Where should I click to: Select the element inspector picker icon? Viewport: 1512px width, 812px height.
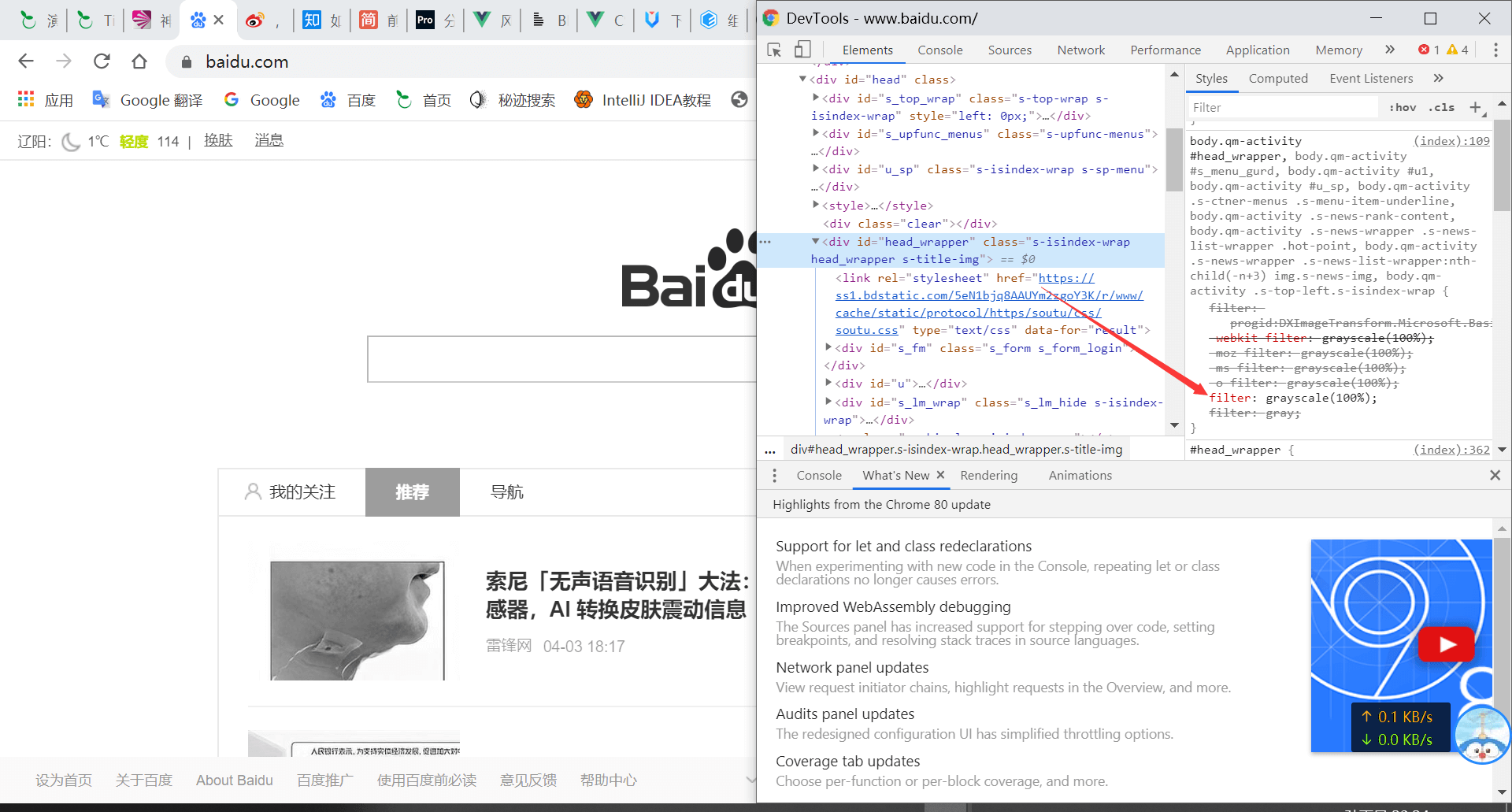pyautogui.click(x=774, y=50)
